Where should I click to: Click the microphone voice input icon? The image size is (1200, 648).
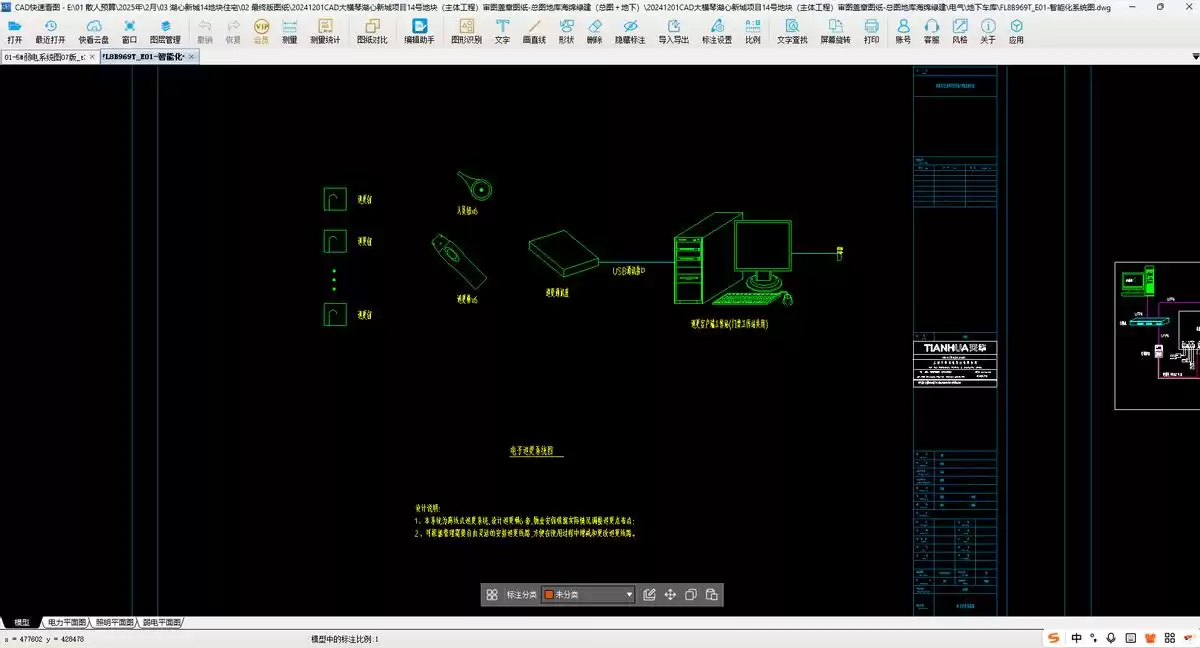click(1112, 638)
